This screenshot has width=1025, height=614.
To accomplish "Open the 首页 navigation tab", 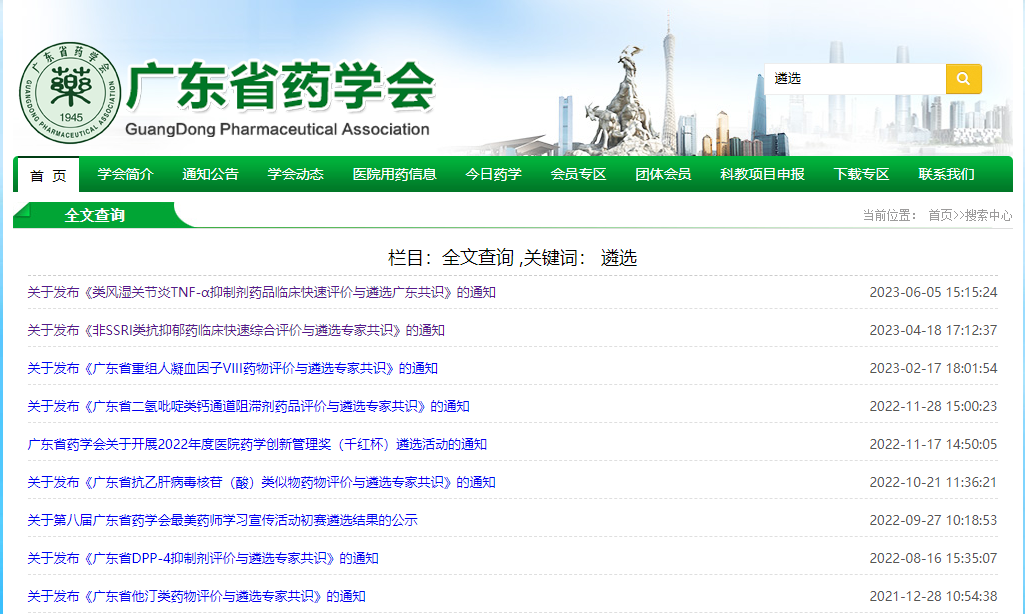I will point(48,175).
